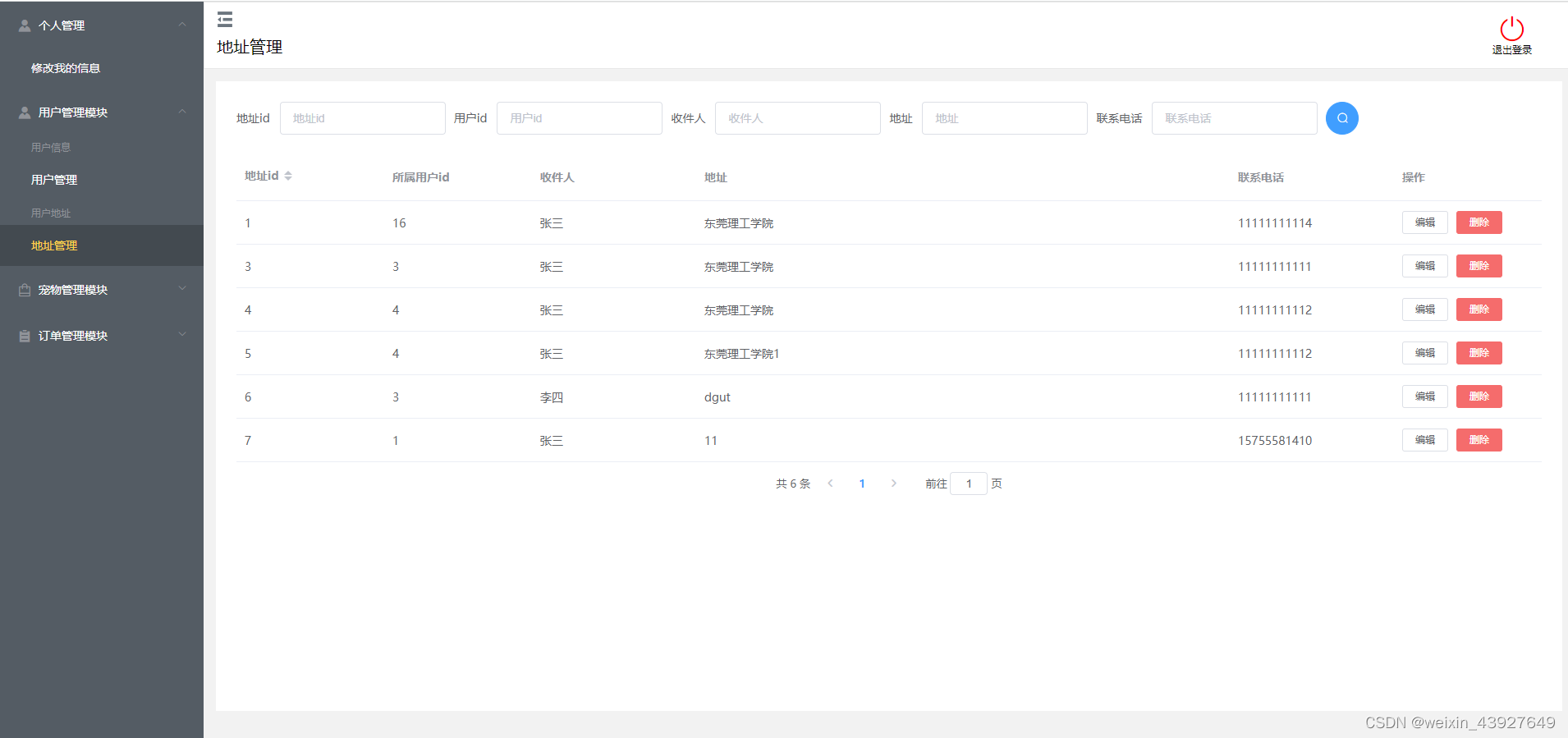Open the 宠物管理模块 menu

click(102, 290)
